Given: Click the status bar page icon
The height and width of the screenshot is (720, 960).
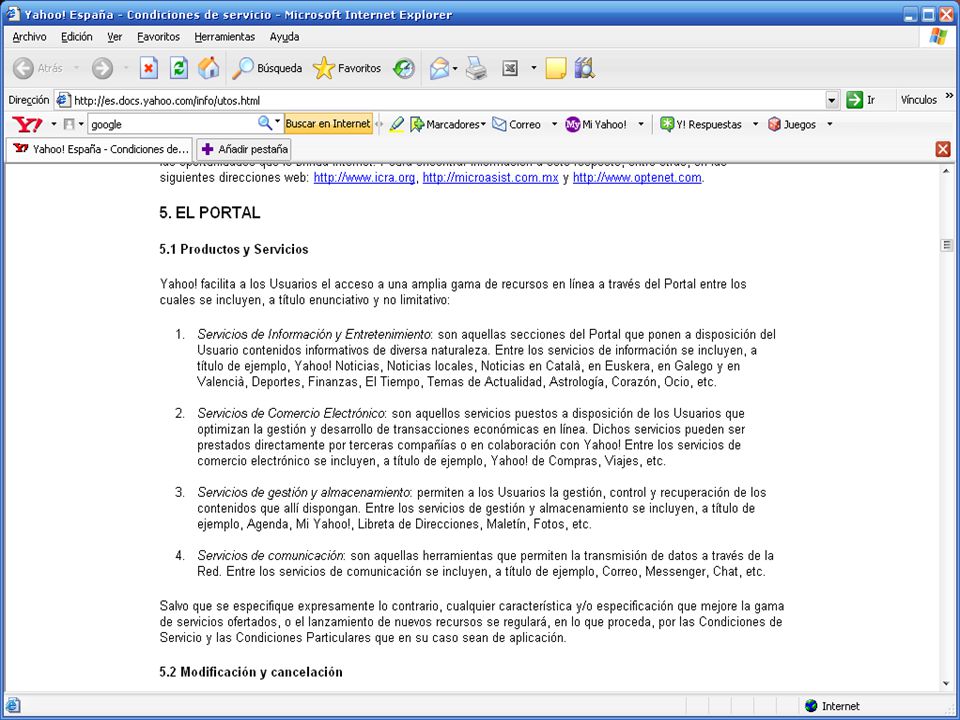Looking at the screenshot, I should point(13,705).
